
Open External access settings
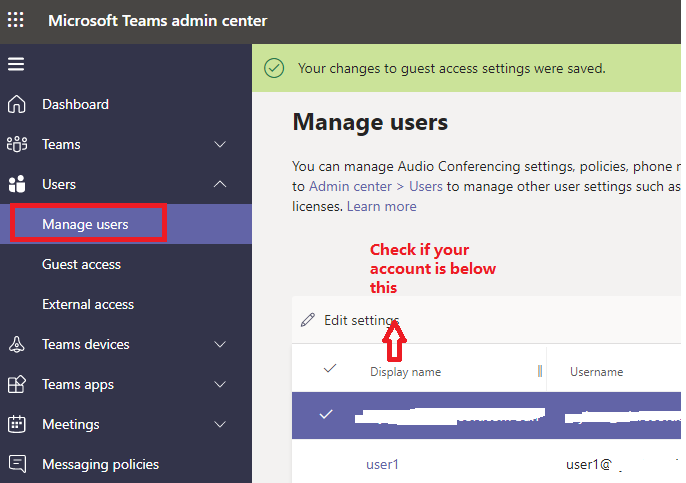tap(88, 304)
